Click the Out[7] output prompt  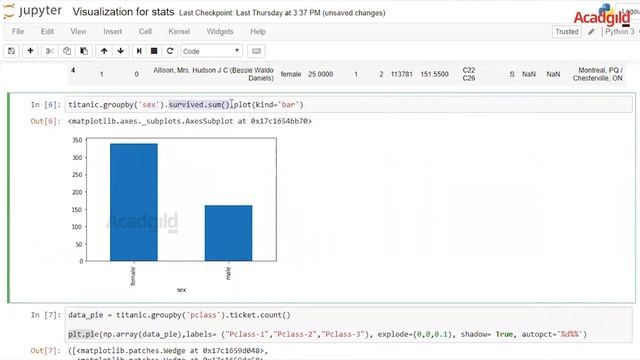[45, 351]
